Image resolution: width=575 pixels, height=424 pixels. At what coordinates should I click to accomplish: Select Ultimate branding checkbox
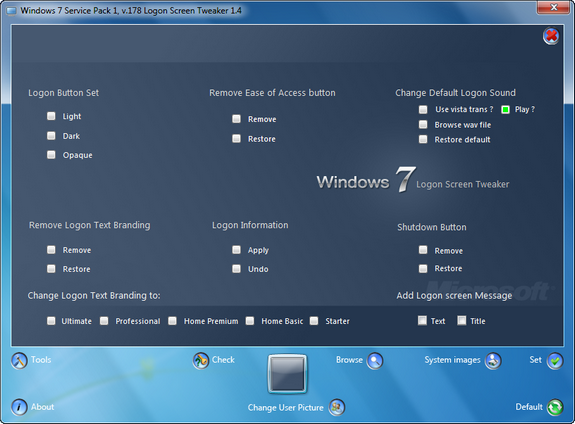pyautogui.click(x=51, y=321)
